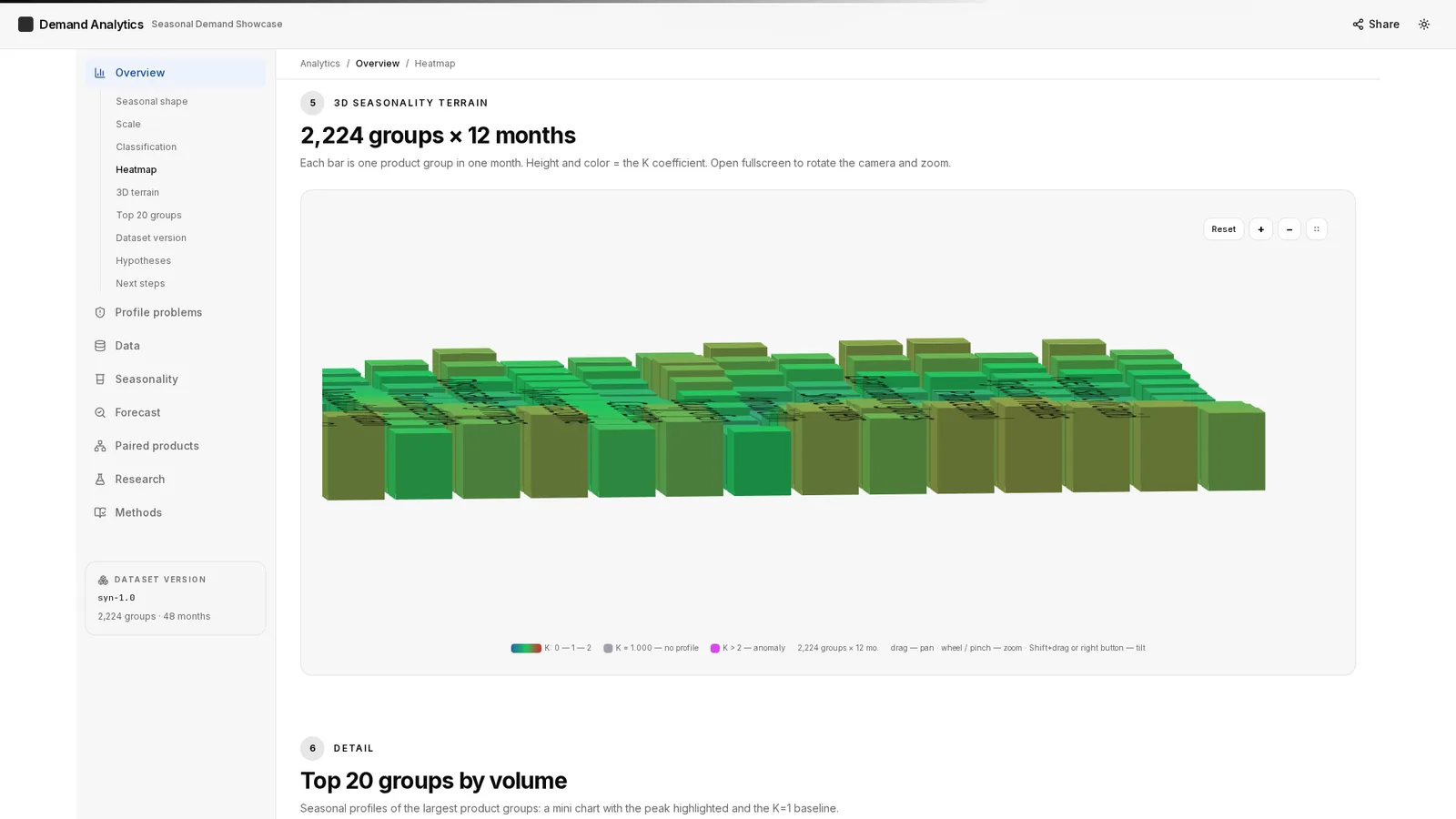1456x819 pixels.
Task: Open Research via its flask icon
Action: click(x=100, y=480)
